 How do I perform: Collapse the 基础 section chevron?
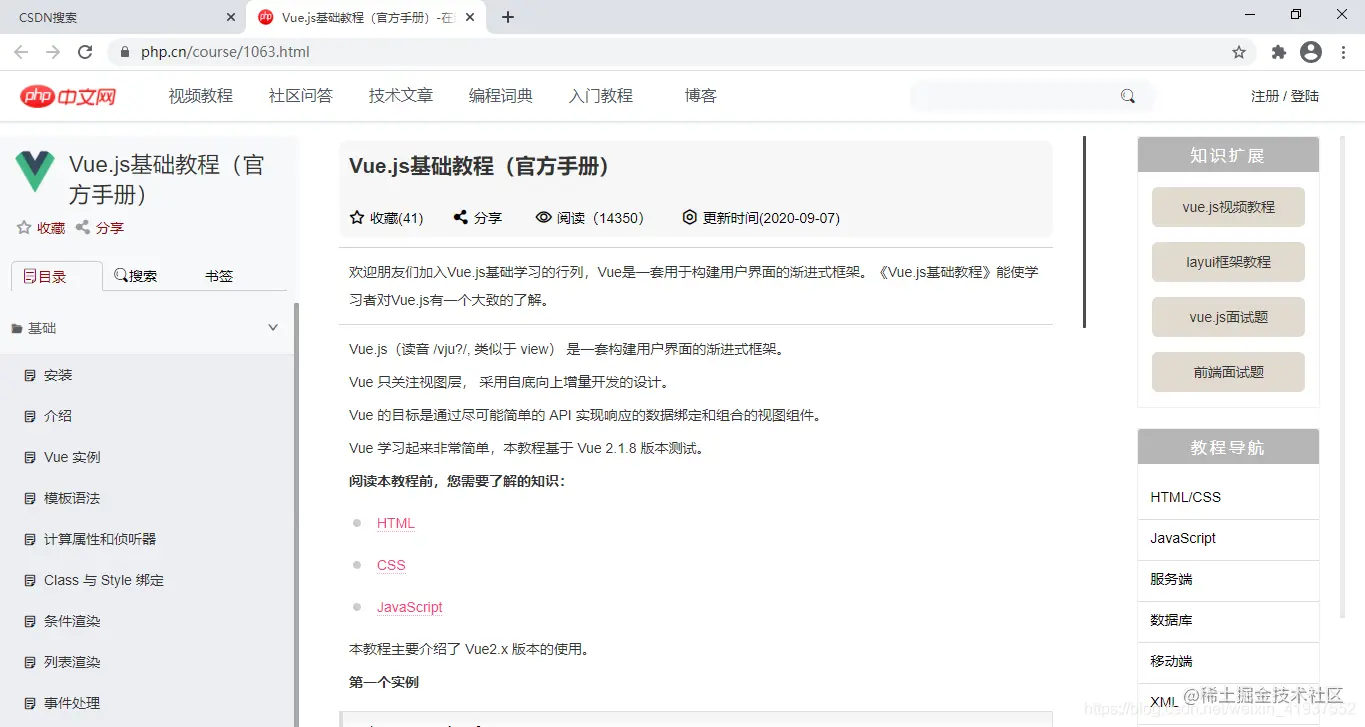point(273,328)
